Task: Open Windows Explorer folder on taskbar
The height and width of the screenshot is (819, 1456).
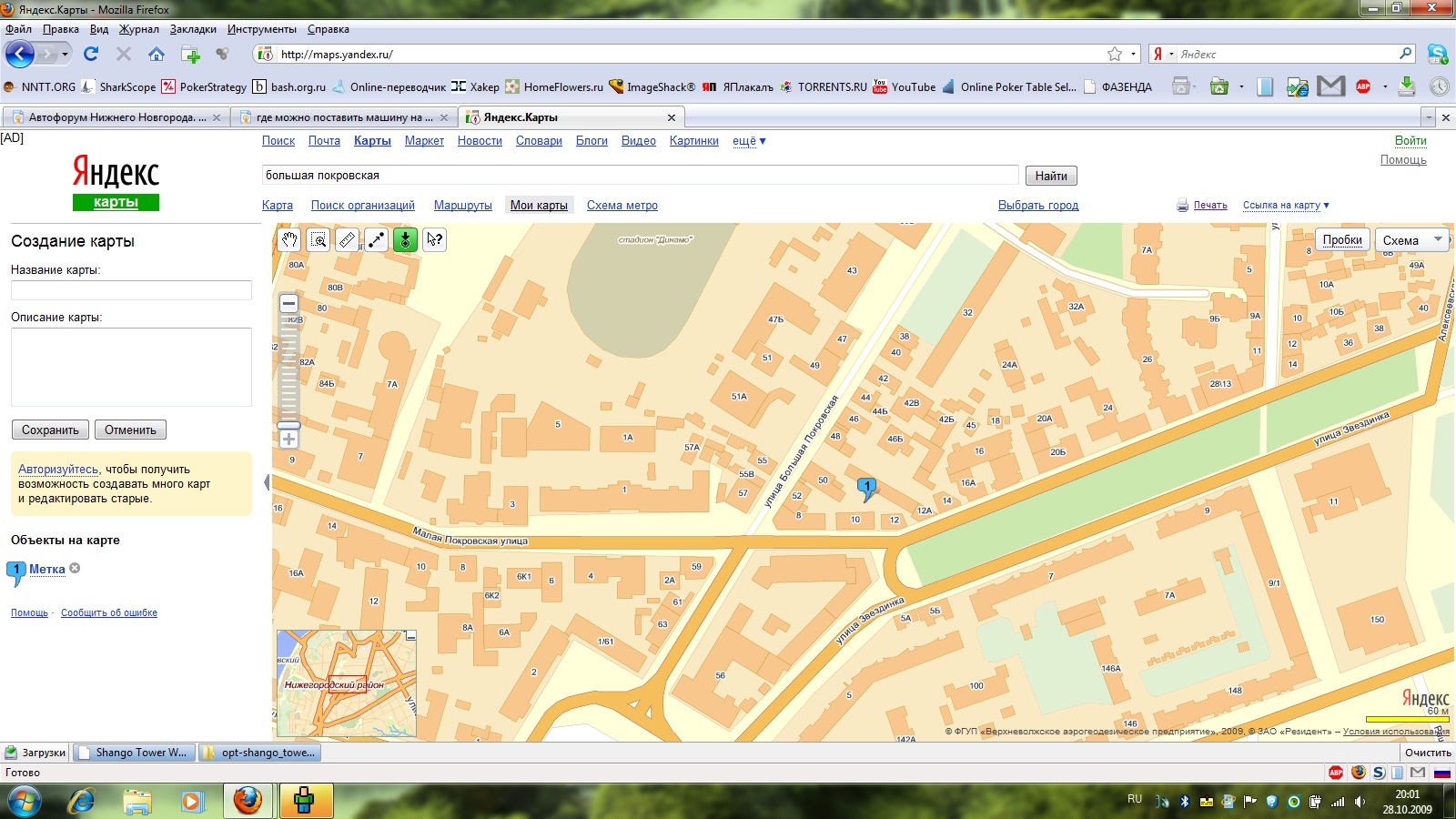Action: (x=137, y=801)
